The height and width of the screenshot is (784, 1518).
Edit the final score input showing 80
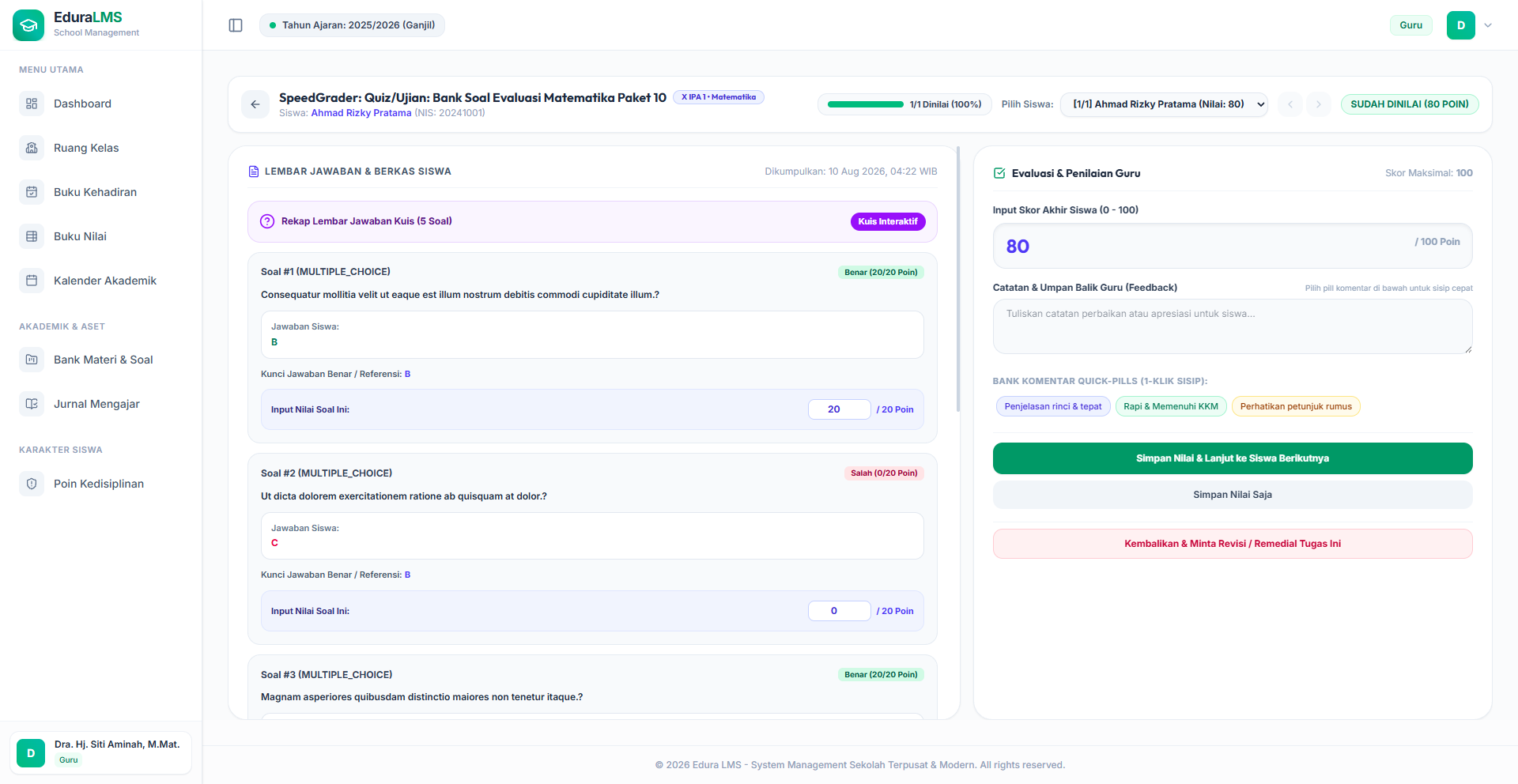1233,246
